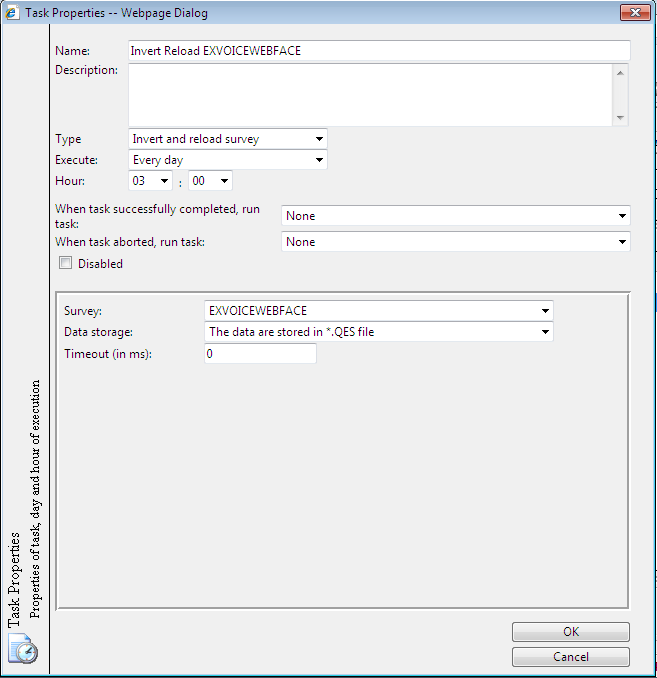Screen dimensions: 657x678
Task: Expand the Execute frequency dropdown
Action: tap(228, 160)
